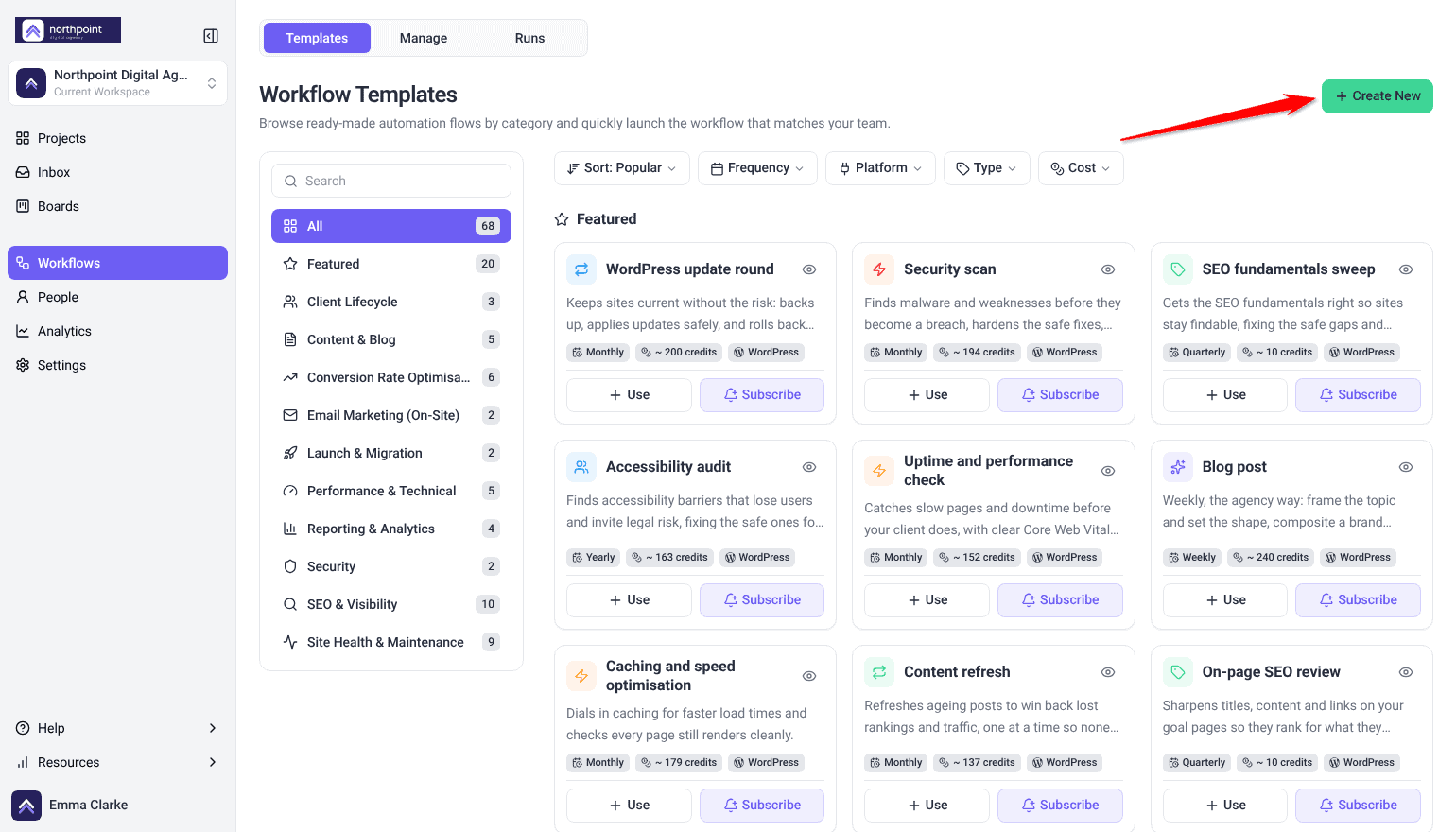Screen dimensions: 1456x832
Task: Preview Accessibility audit eye icon
Action: [x=809, y=467]
